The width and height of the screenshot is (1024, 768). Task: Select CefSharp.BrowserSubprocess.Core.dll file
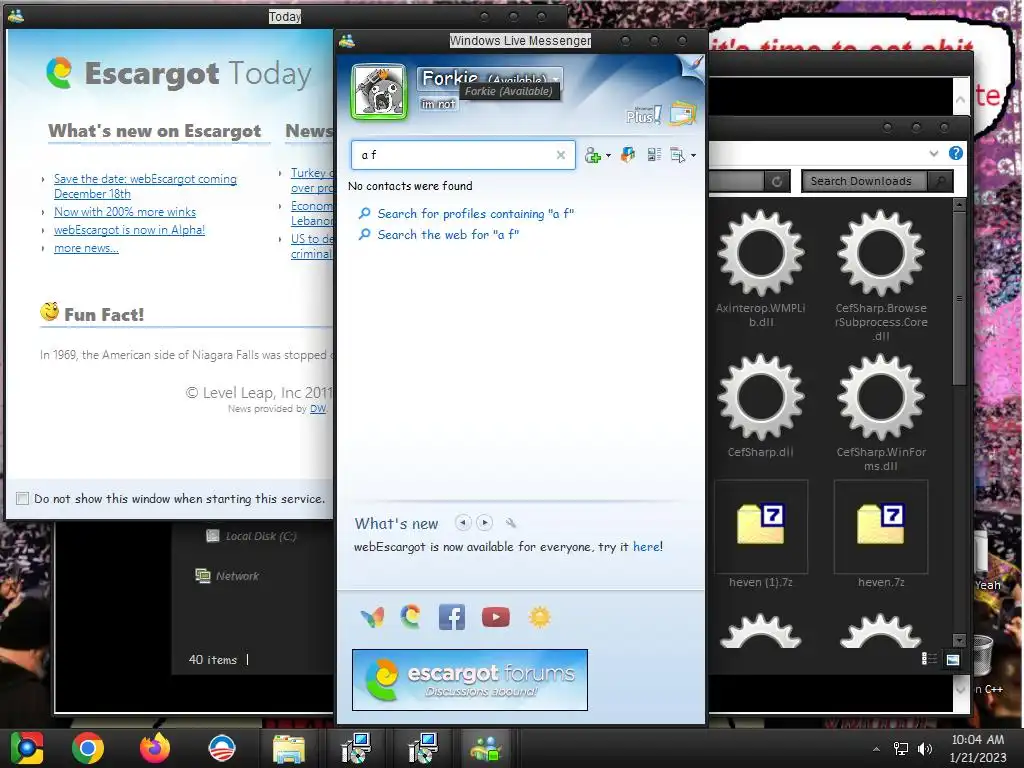coord(881,274)
